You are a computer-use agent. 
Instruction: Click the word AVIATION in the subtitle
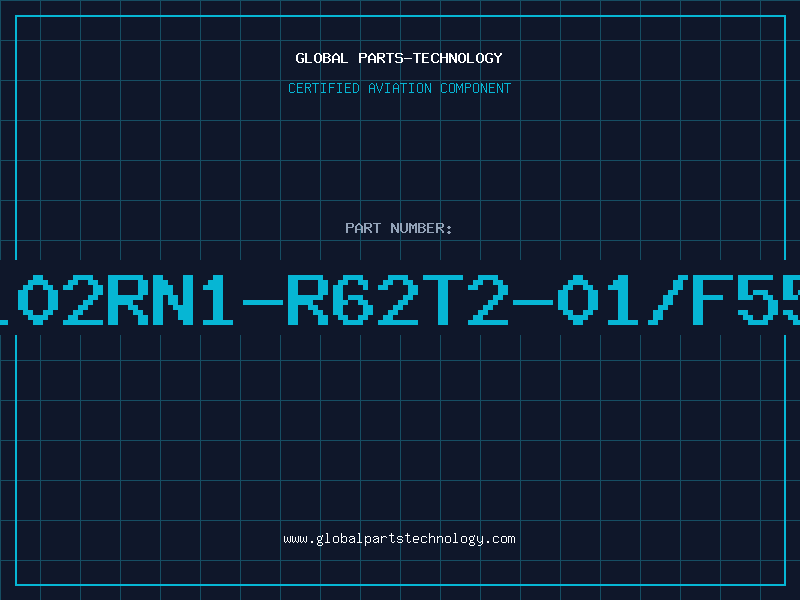[401, 88]
